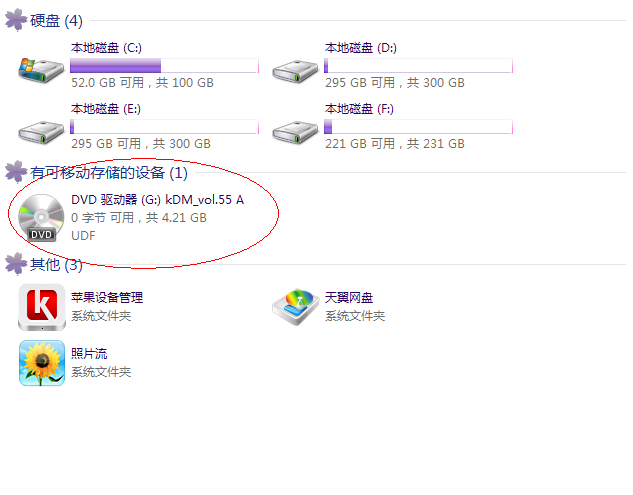Click the 苹果设备管理 name label
The height and width of the screenshot is (495, 633).
(107, 298)
